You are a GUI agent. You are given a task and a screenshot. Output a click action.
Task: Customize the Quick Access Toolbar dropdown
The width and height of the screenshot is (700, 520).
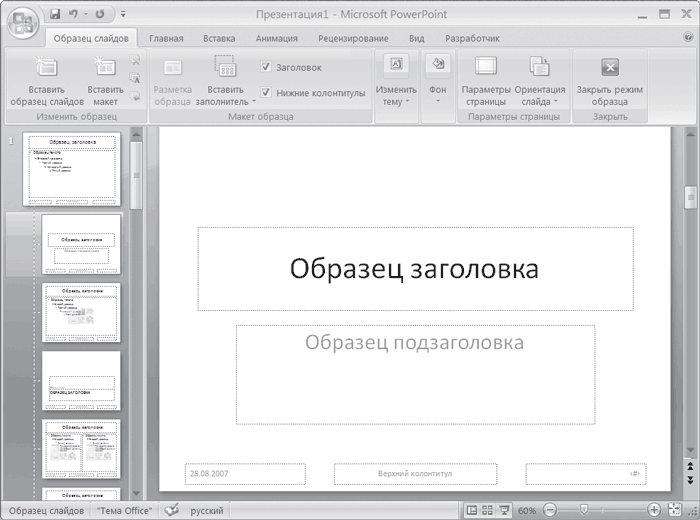[123, 14]
